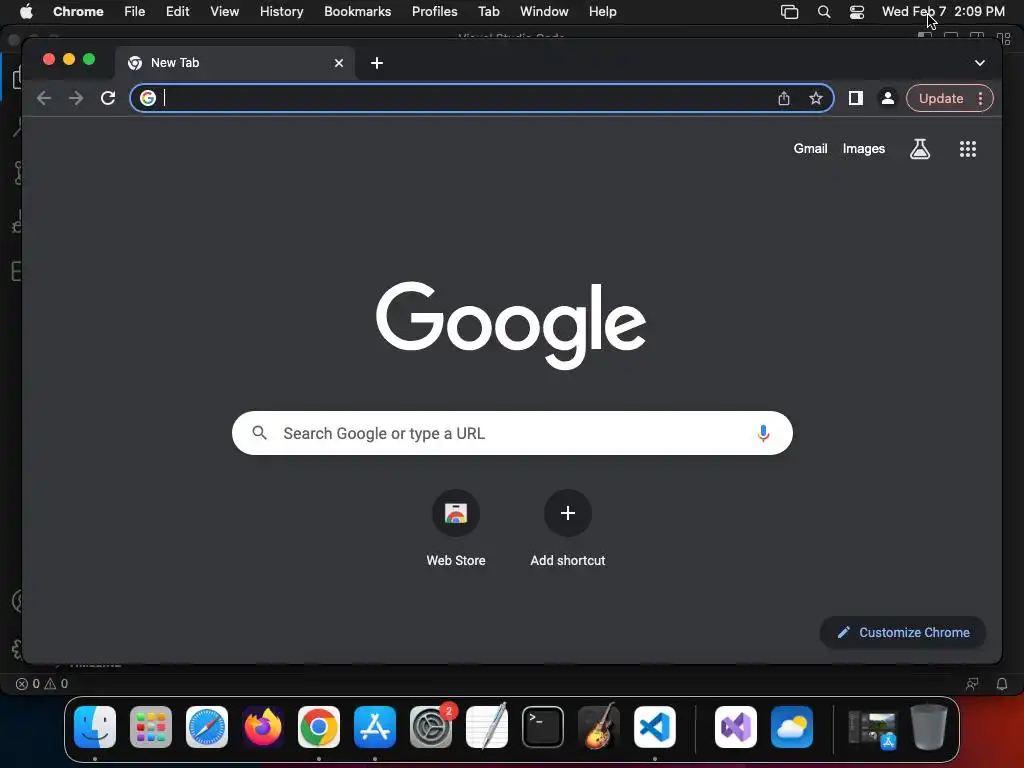Viewport: 1024px width, 768px height.
Task: Click Add shortcut
Action: (568, 529)
